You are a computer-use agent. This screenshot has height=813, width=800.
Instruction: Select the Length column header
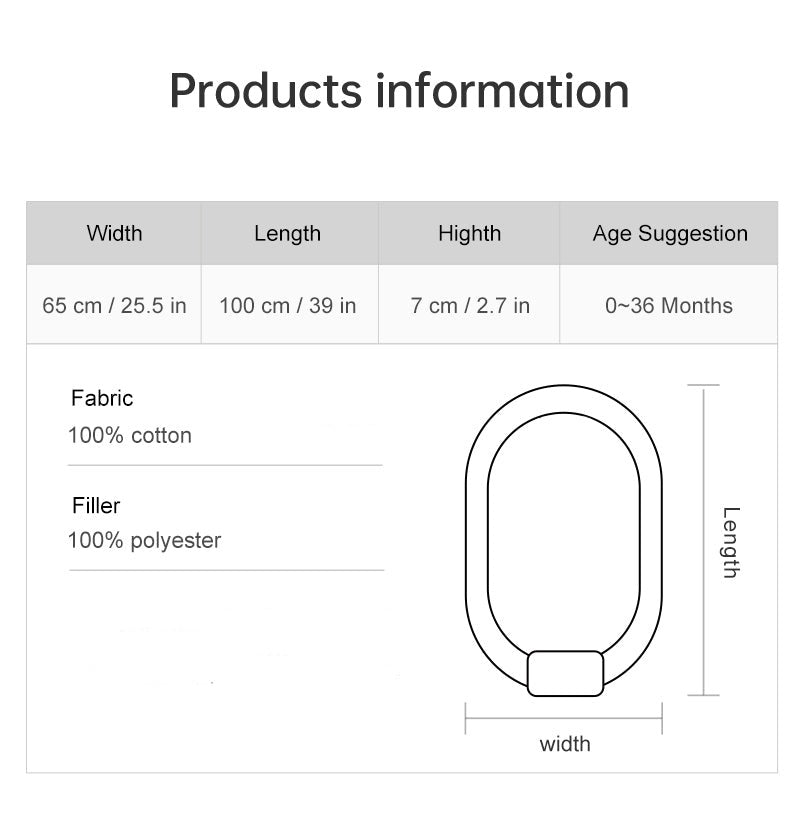290,233
